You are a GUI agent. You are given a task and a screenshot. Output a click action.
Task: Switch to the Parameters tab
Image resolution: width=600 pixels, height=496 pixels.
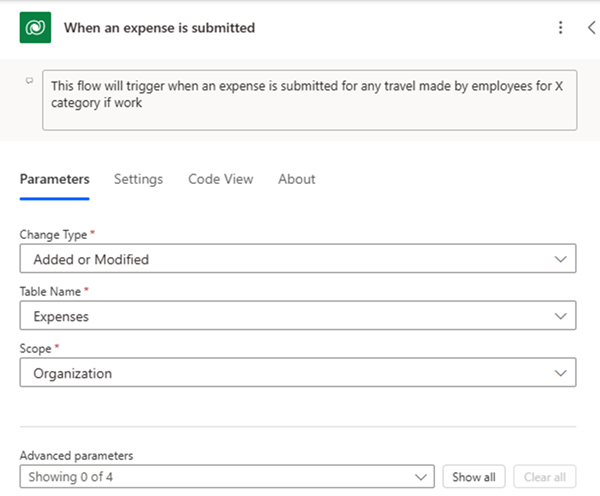55,179
